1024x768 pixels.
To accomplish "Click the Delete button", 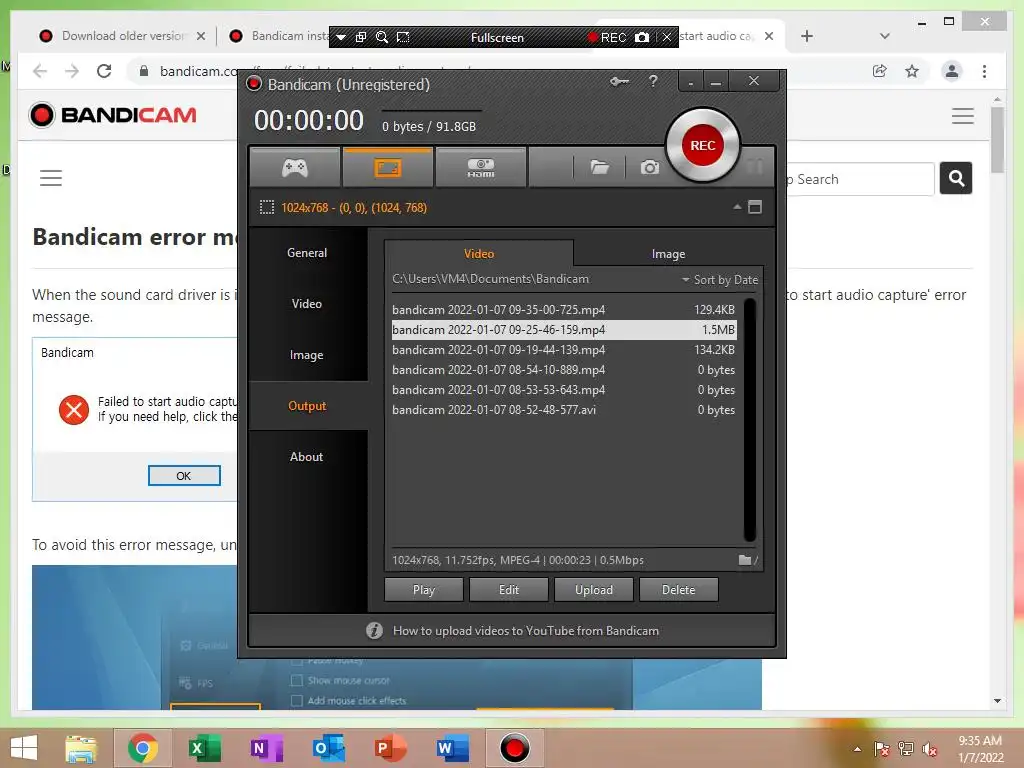I will pos(679,590).
